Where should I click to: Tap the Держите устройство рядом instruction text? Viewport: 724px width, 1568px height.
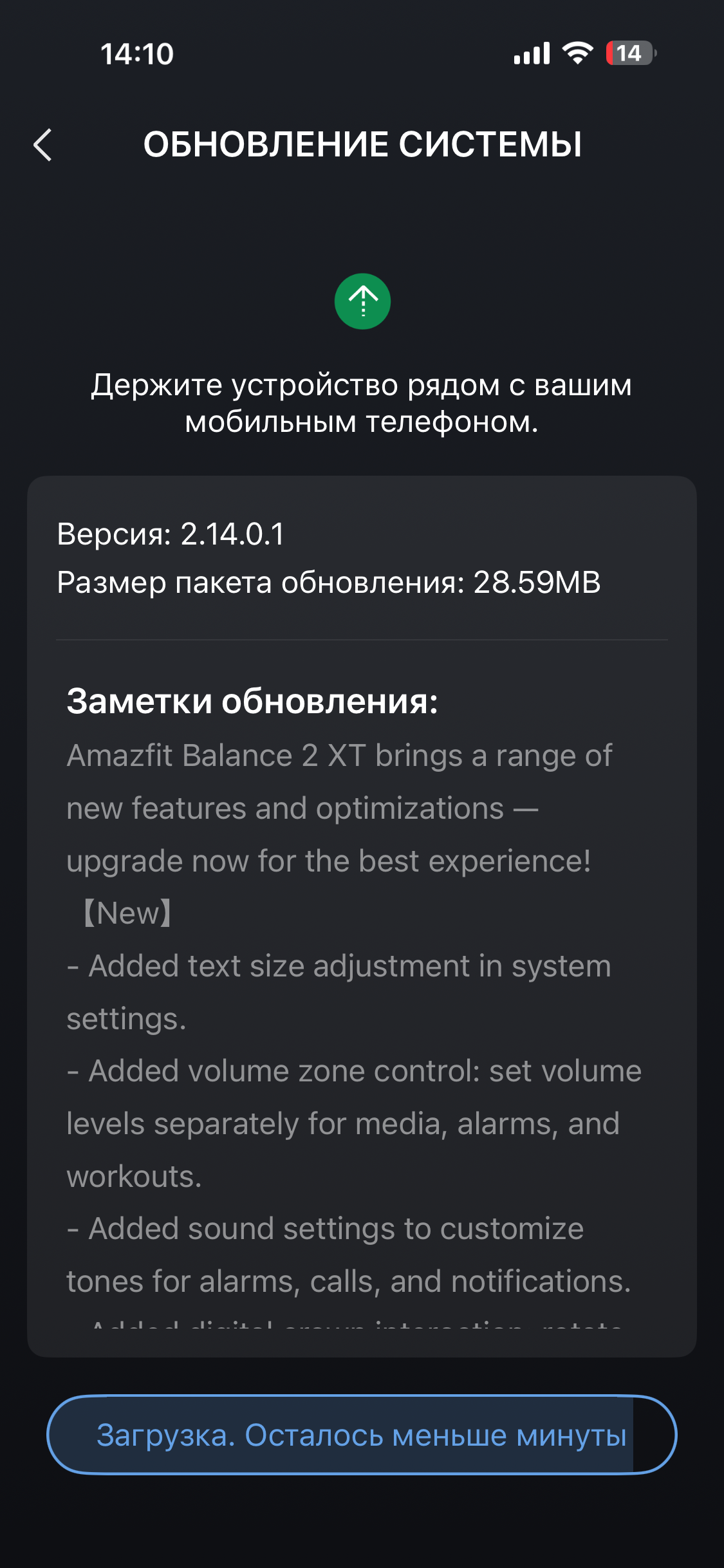coord(362,403)
